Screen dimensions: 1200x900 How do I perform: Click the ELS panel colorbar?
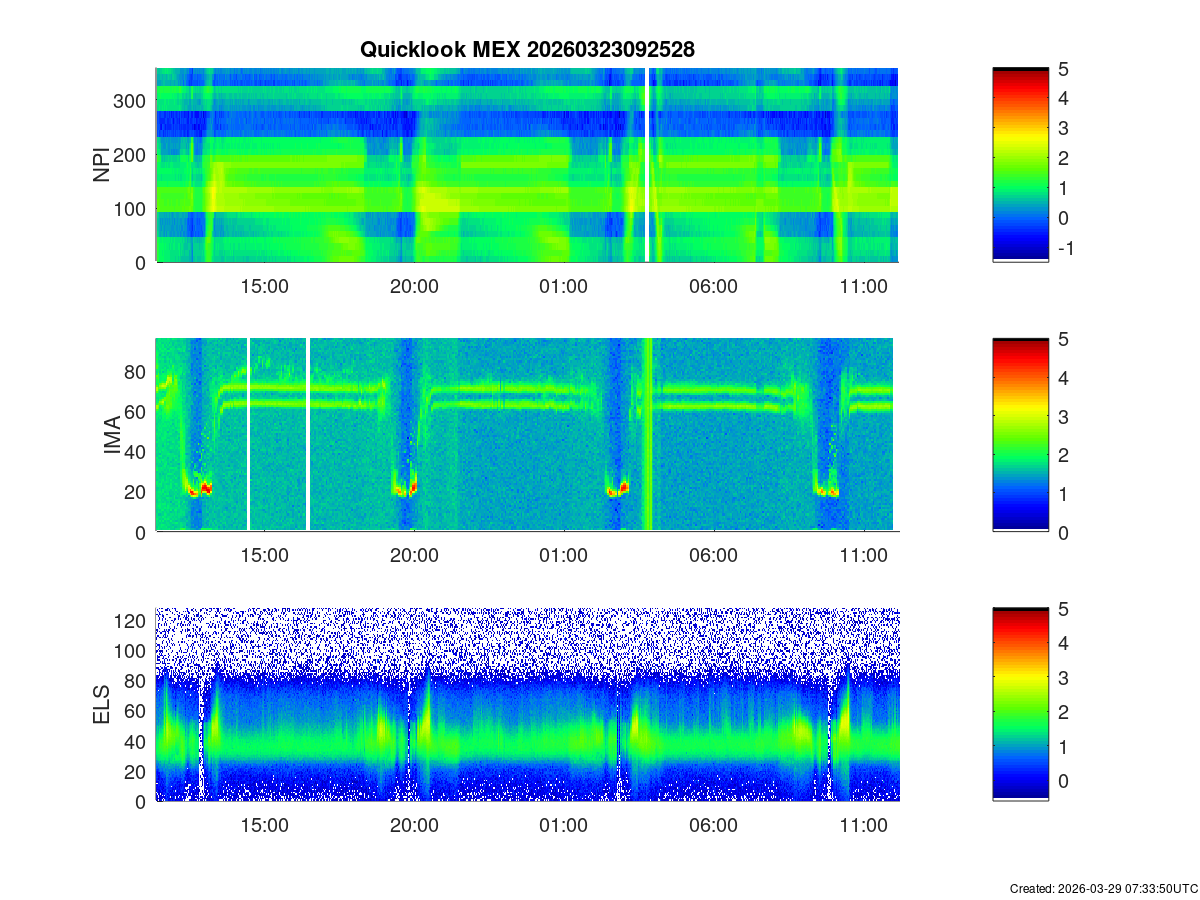(x=1020, y=705)
